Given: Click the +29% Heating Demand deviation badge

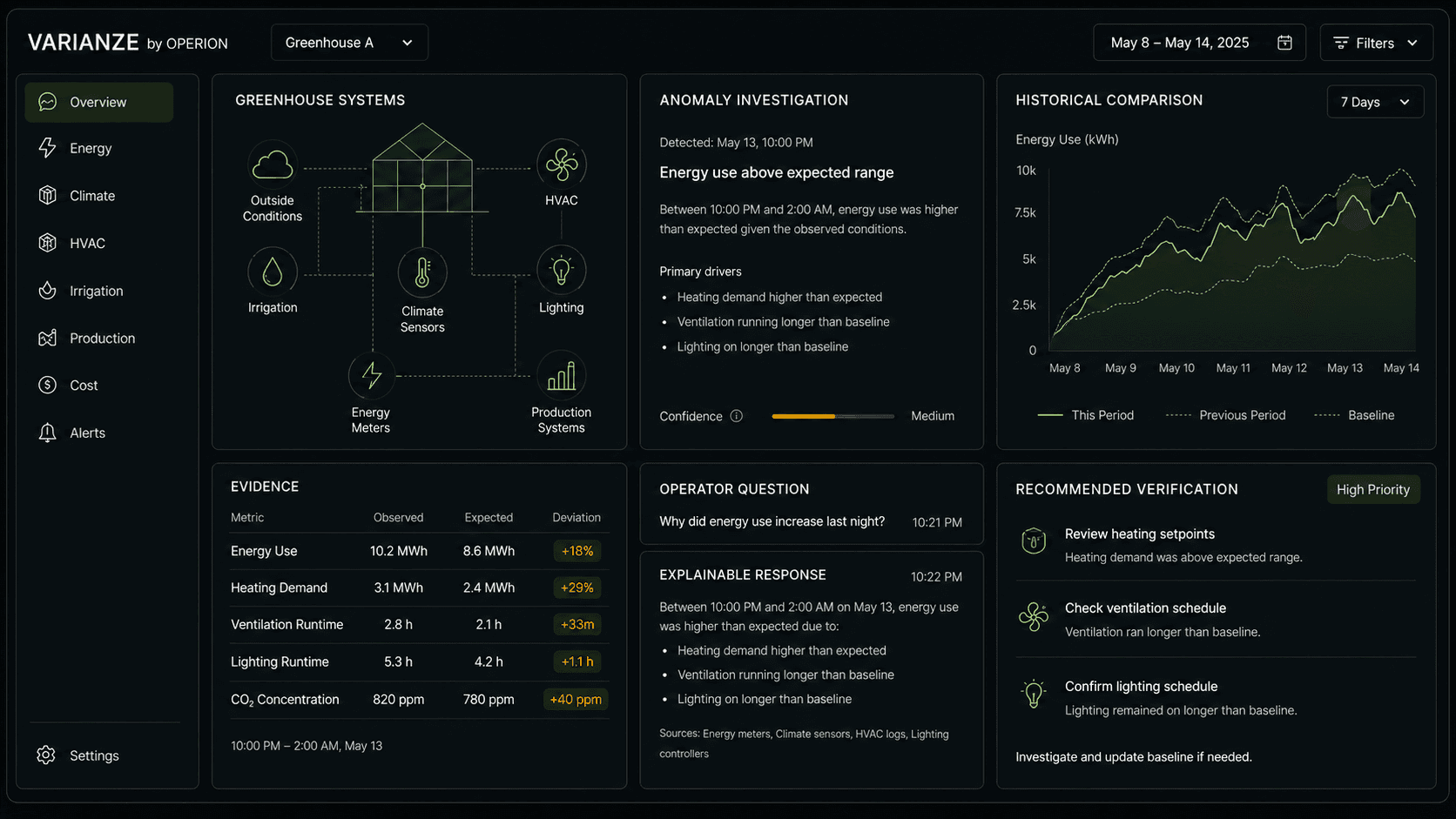Looking at the screenshot, I should 577,587.
